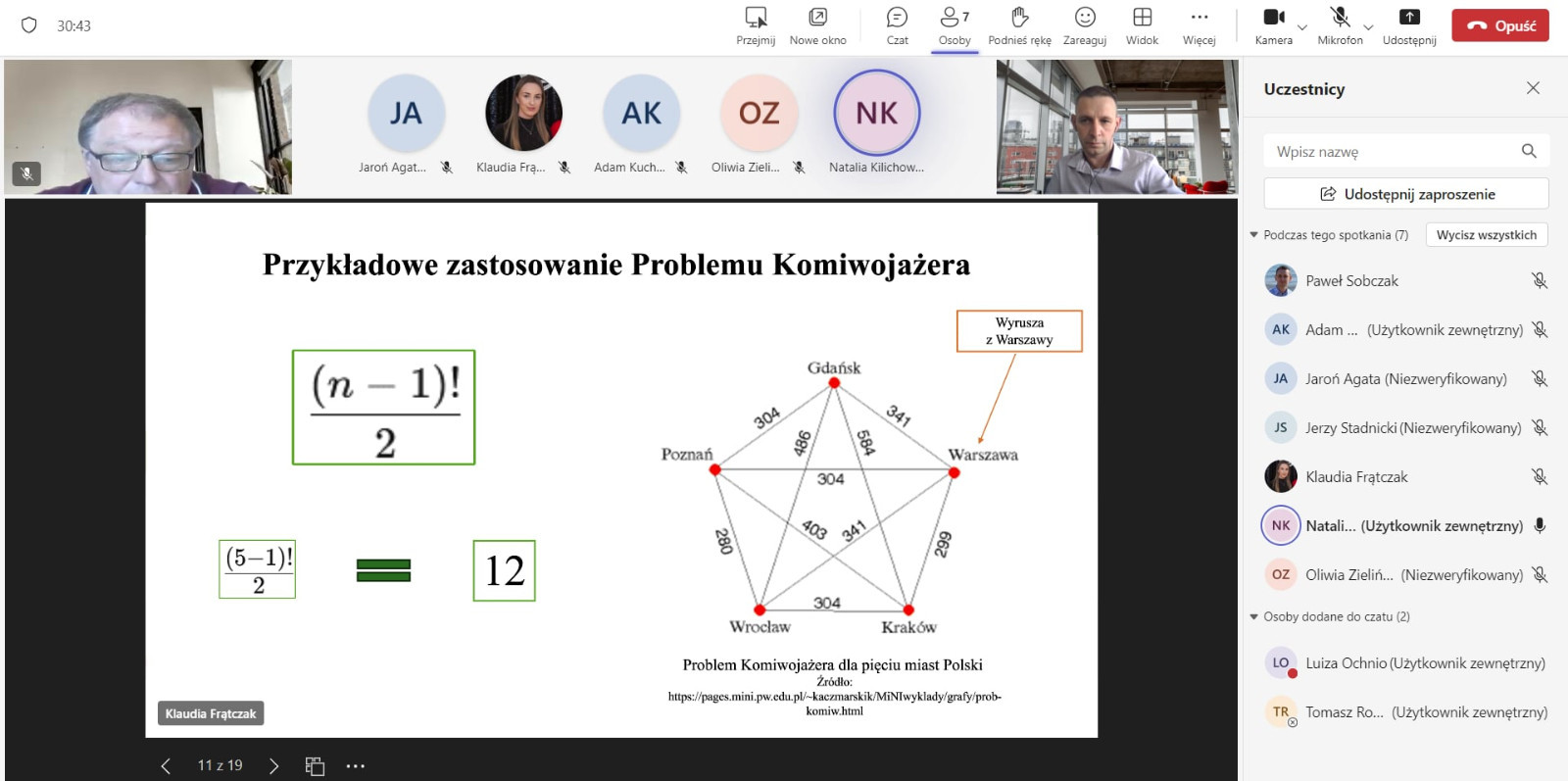The height and width of the screenshot is (781, 1568).
Task: Click the Wpisz nazwę search field
Action: coord(1392,152)
